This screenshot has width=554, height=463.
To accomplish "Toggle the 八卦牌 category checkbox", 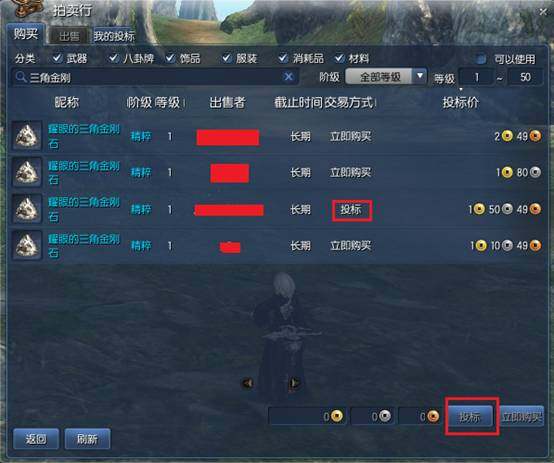I will [x=113, y=58].
